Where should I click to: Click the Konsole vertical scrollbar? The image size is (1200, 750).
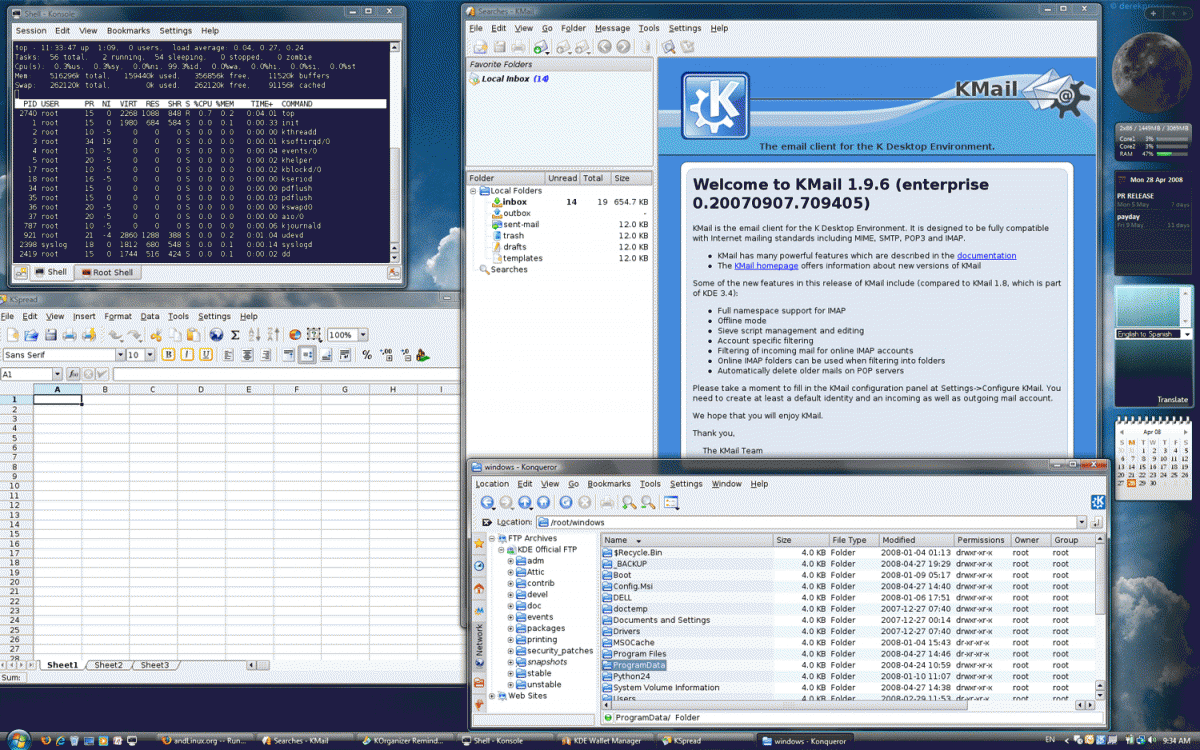tap(395, 154)
